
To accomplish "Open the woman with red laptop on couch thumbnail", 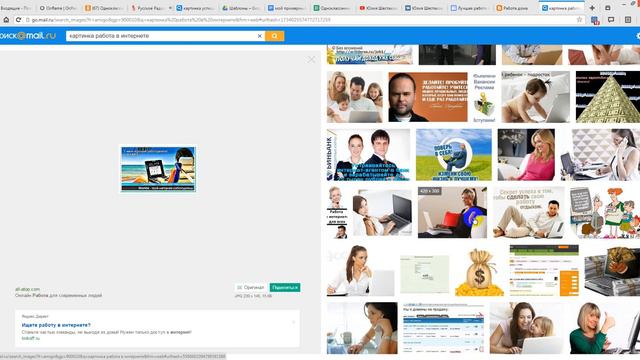I will [x=452, y=213].
